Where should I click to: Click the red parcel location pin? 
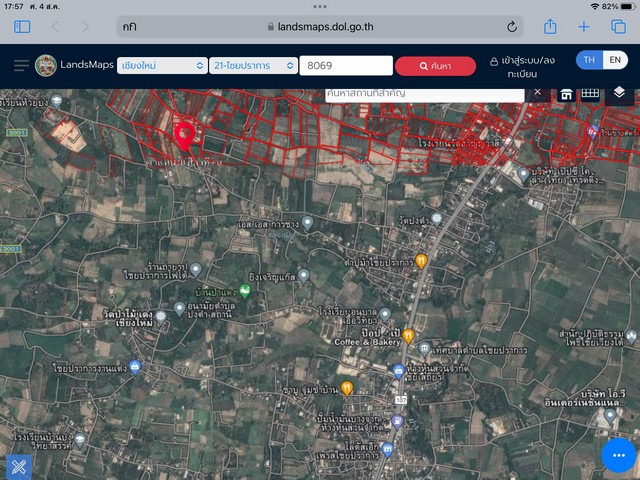click(x=185, y=134)
